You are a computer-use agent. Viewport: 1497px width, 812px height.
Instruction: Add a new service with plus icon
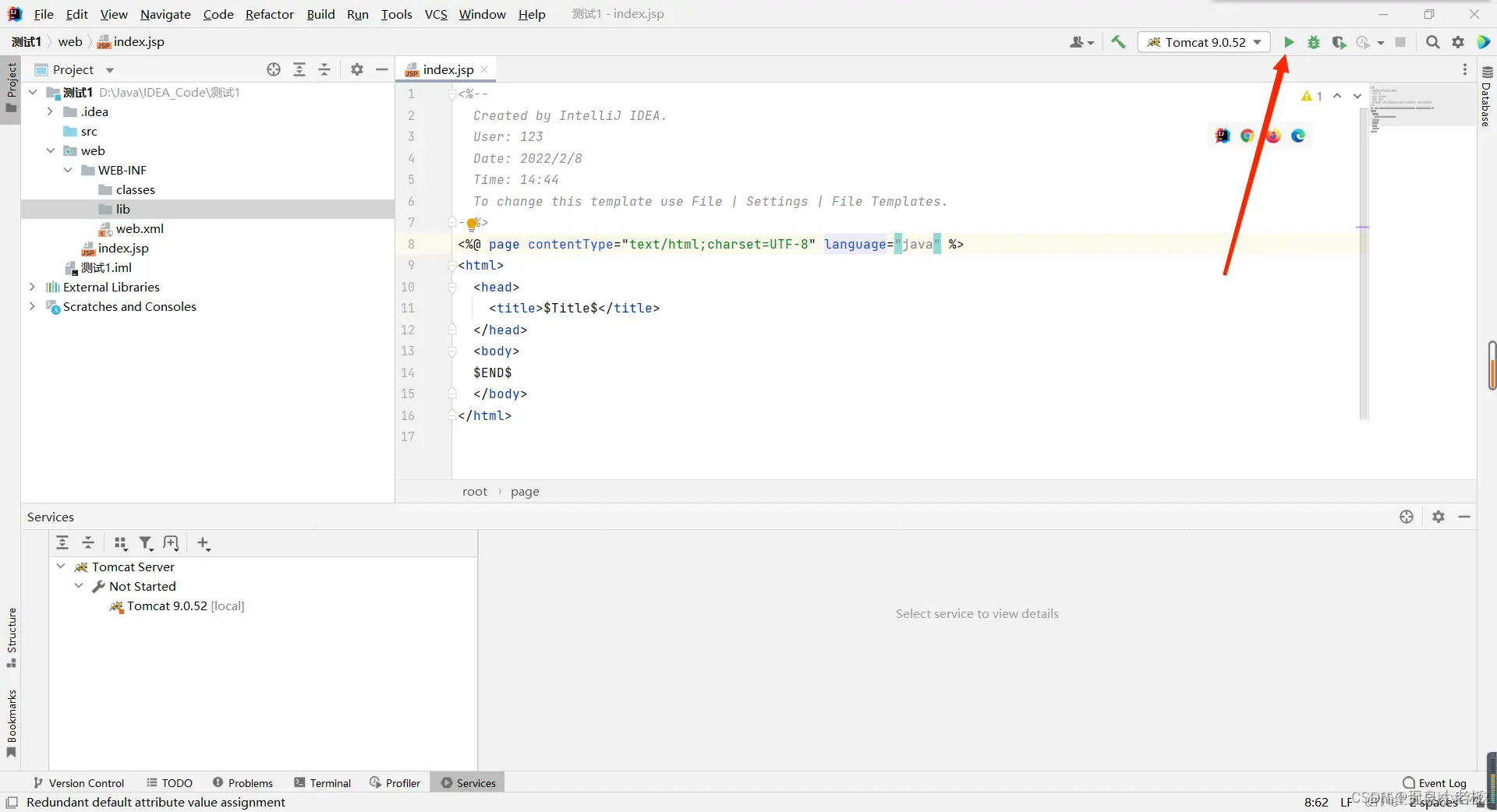coord(203,543)
